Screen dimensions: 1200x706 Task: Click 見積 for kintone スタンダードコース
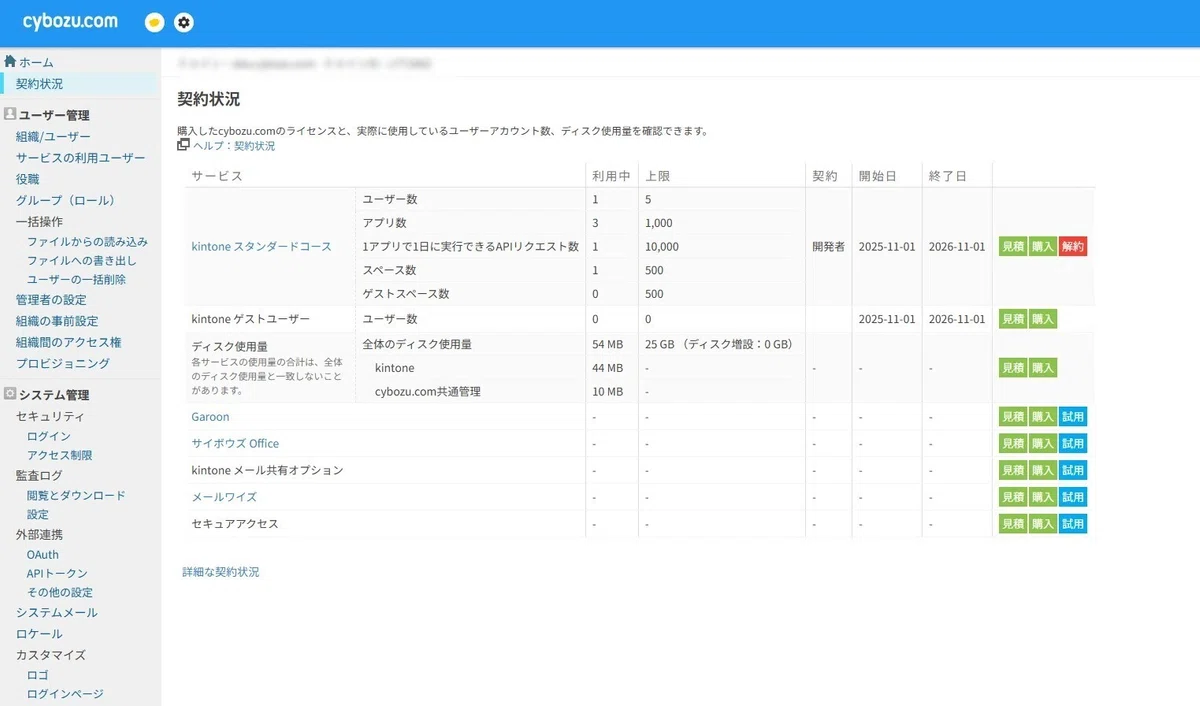pos(1013,246)
